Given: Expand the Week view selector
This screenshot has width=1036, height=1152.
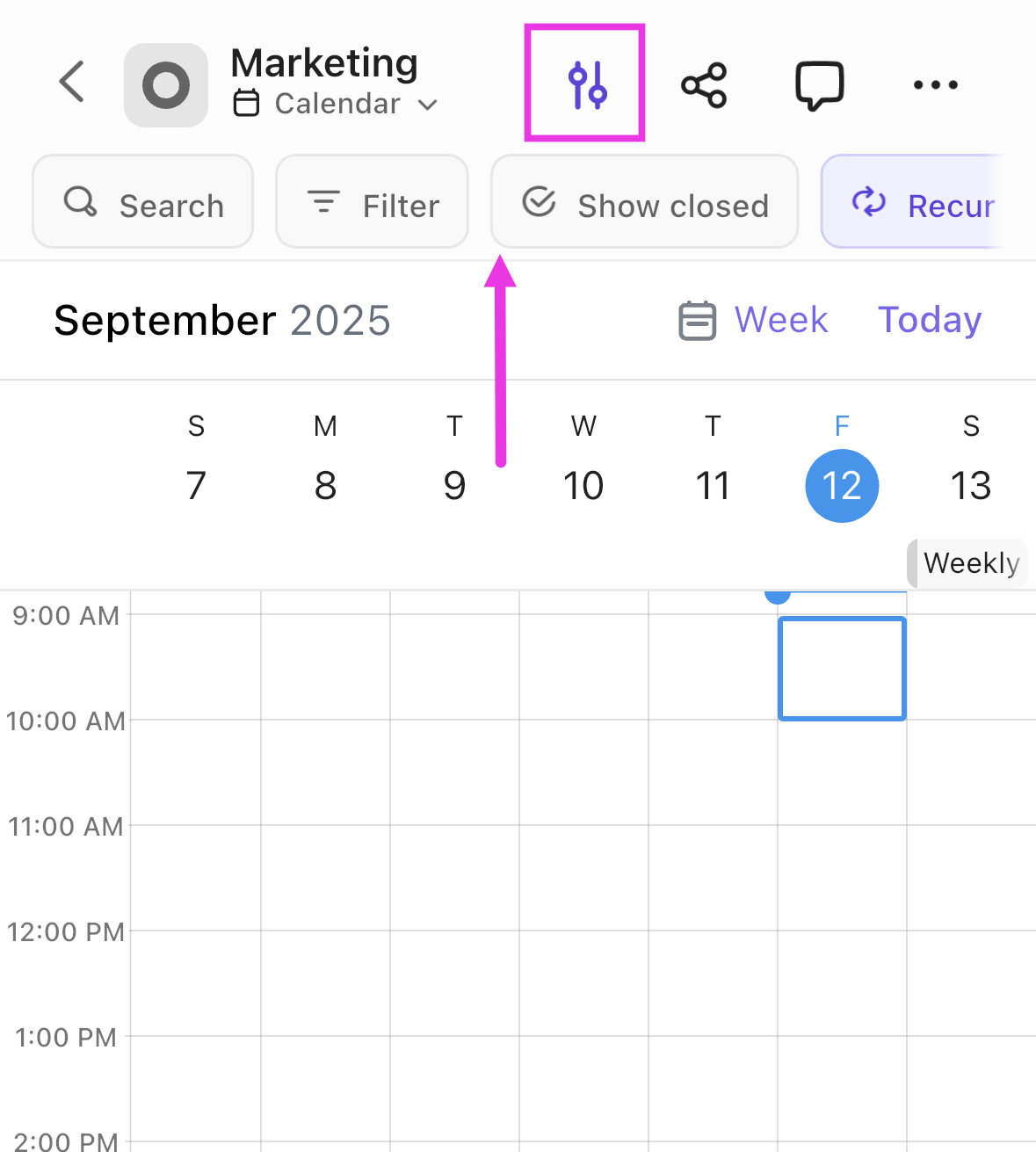Looking at the screenshot, I should tap(780, 320).
